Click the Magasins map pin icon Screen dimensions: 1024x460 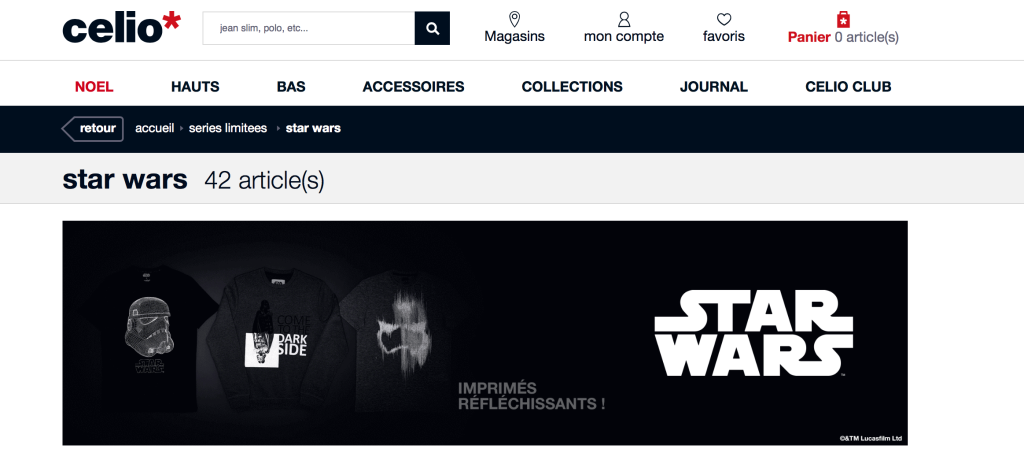[515, 19]
